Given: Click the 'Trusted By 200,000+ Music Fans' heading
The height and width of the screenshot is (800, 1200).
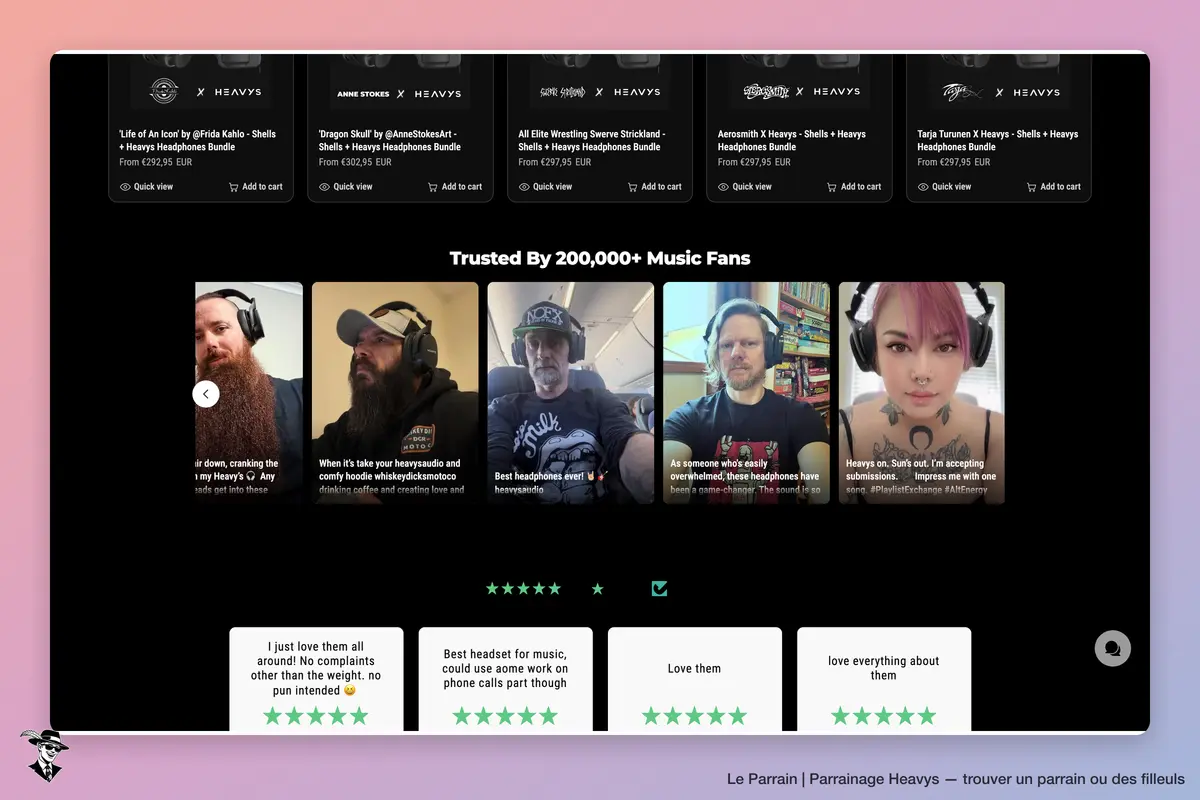Looking at the screenshot, I should [600, 258].
